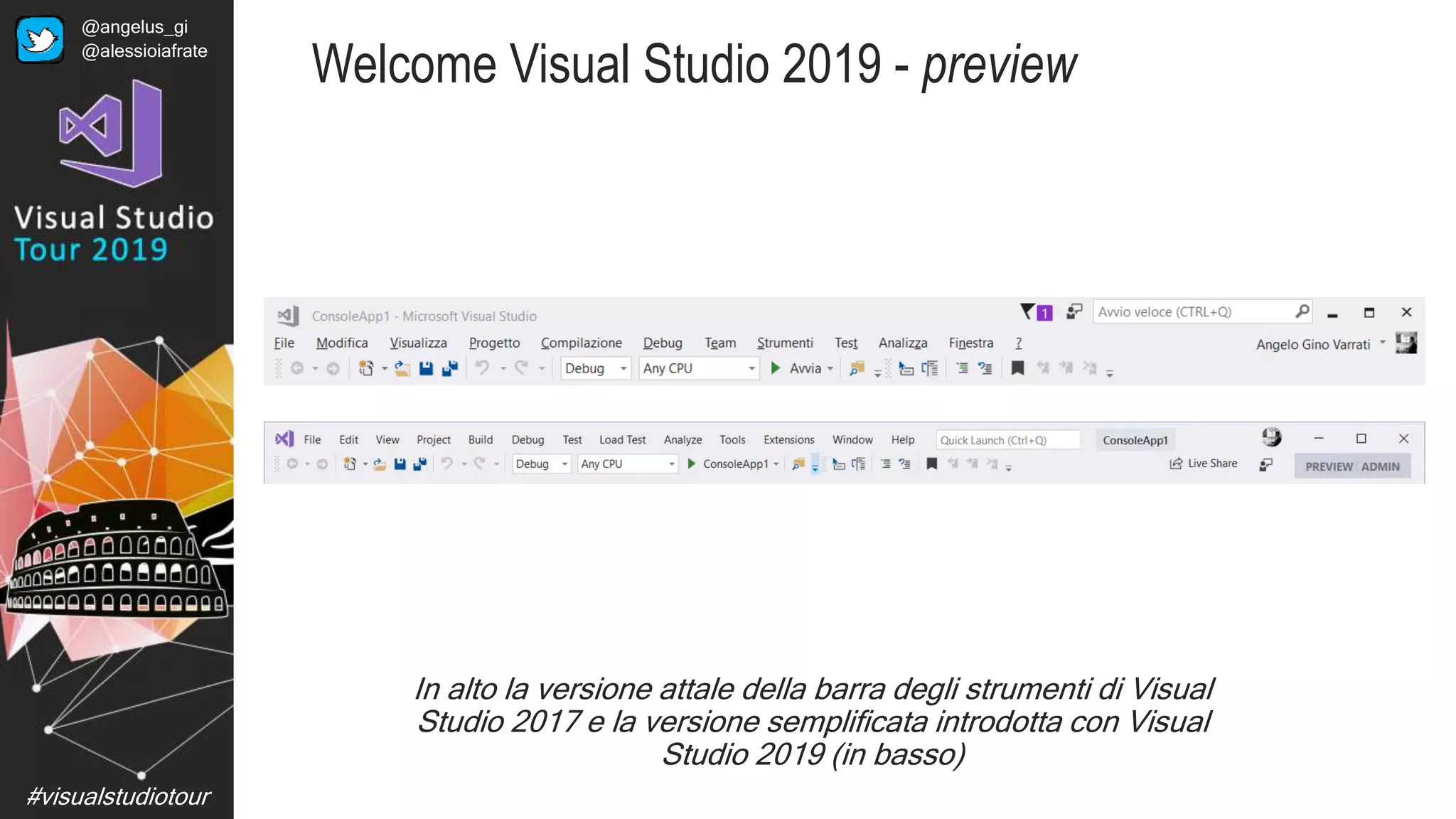Click bookmark icon in VS 2019 toolbar
The height and width of the screenshot is (819, 1456).
(x=931, y=464)
